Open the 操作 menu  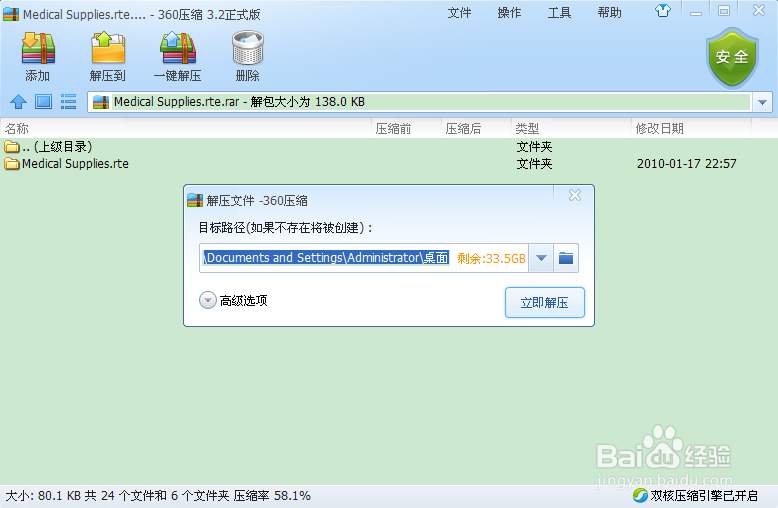point(509,12)
